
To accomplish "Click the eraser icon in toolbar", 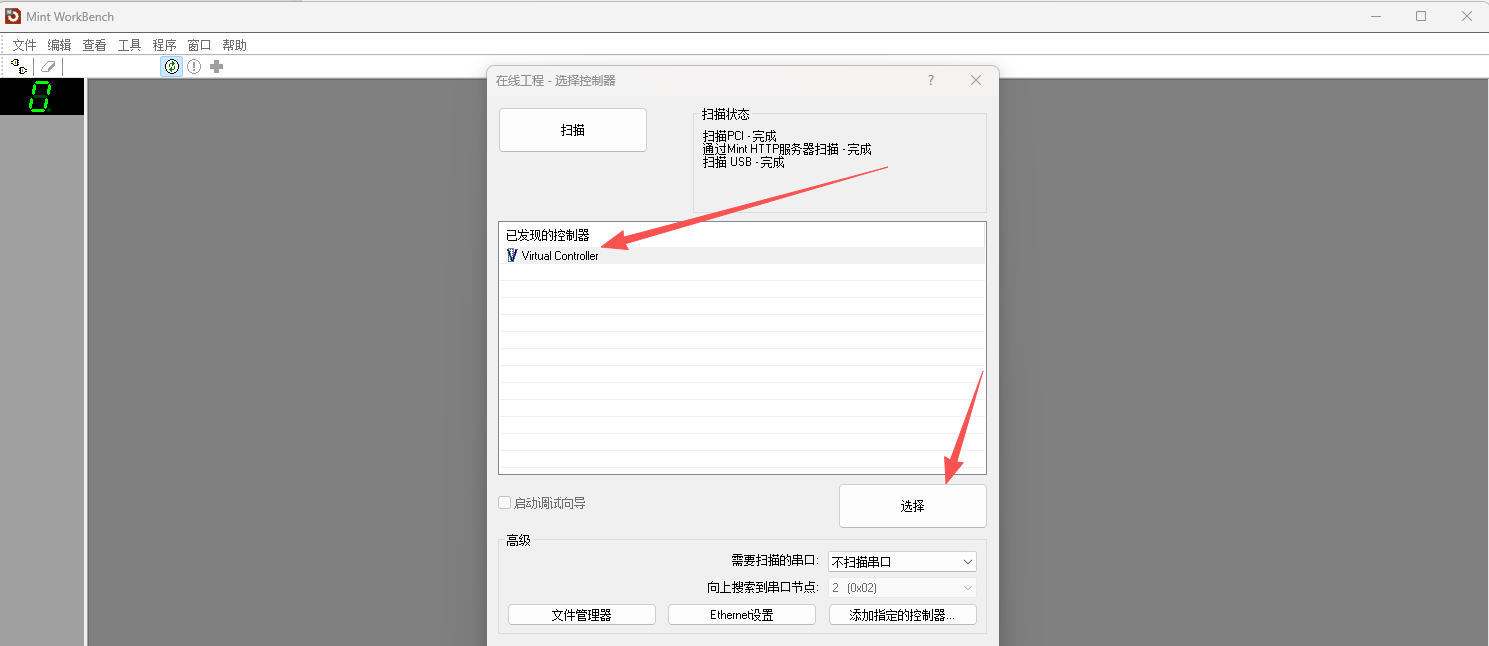I will (47, 66).
